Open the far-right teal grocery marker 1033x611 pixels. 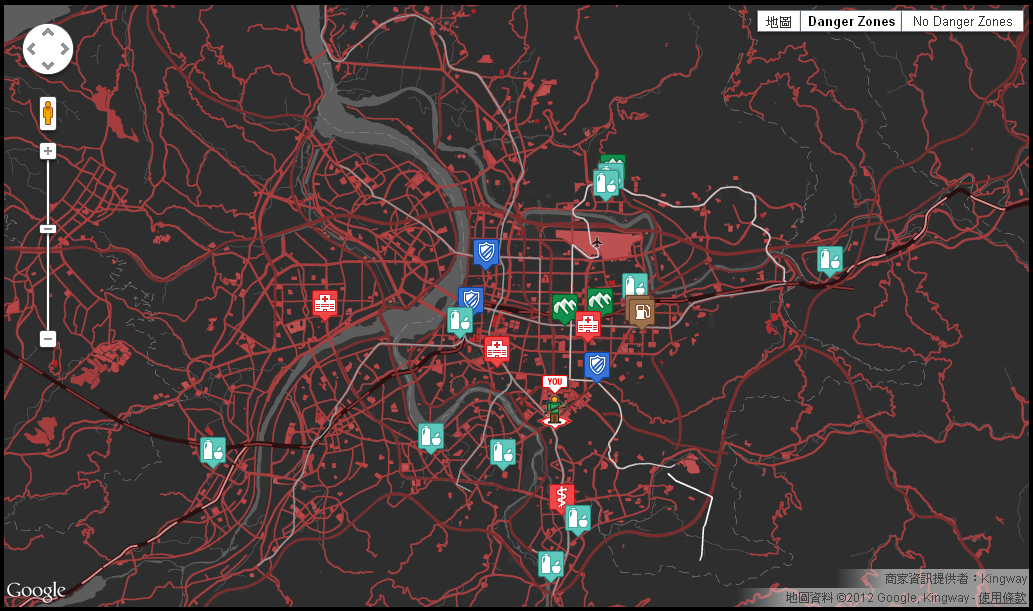click(829, 259)
